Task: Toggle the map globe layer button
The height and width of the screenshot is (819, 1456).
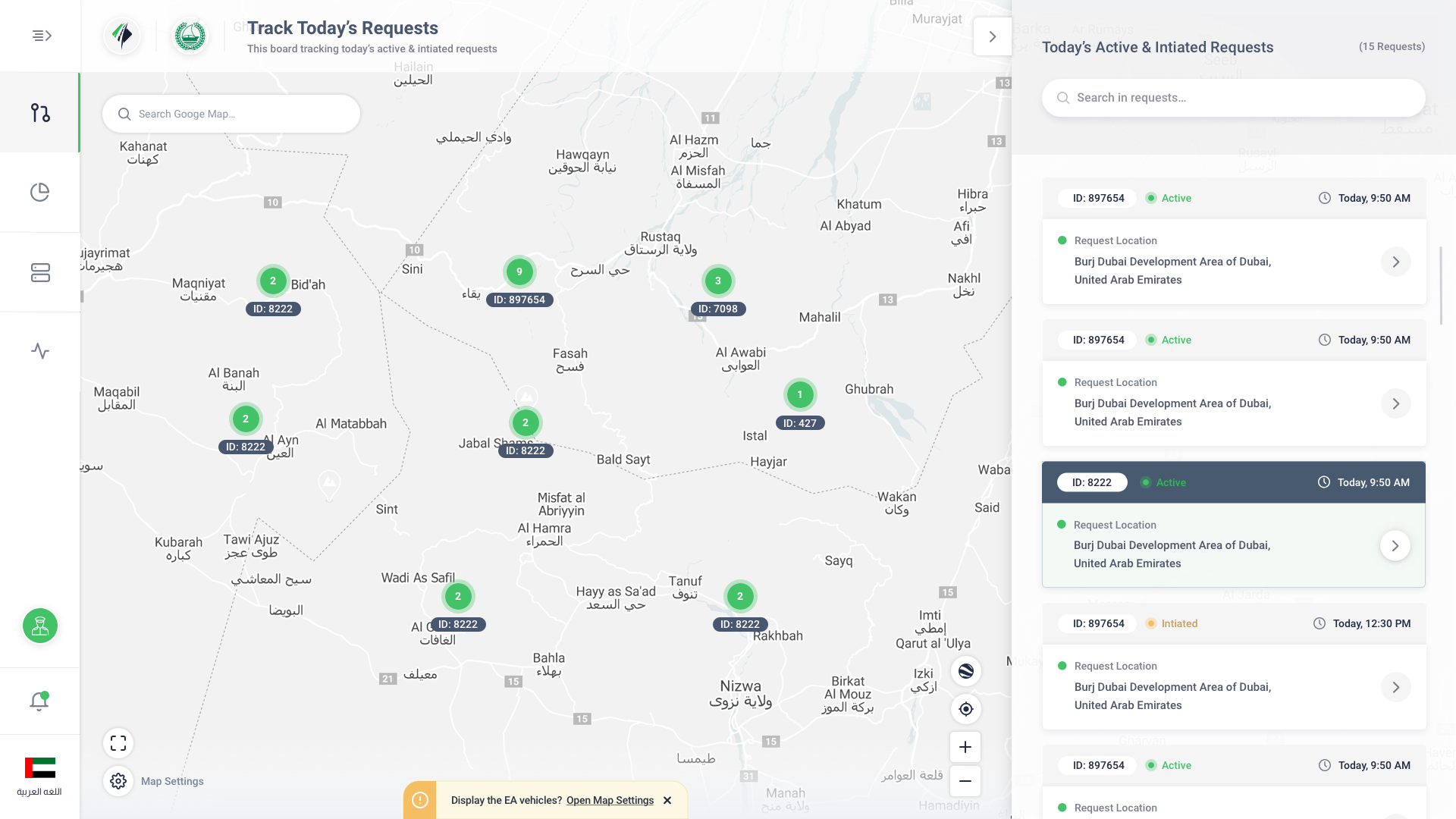Action: pyautogui.click(x=966, y=671)
